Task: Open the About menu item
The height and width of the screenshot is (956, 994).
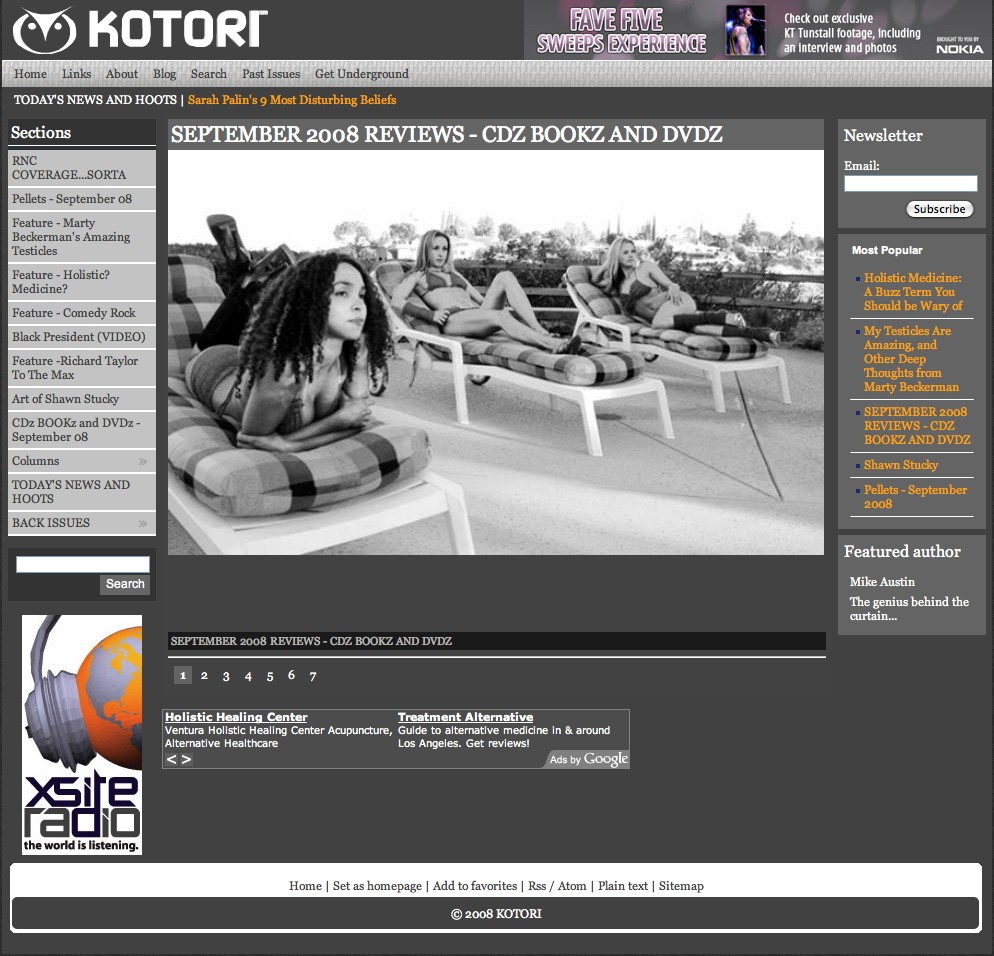Action: click(x=122, y=74)
